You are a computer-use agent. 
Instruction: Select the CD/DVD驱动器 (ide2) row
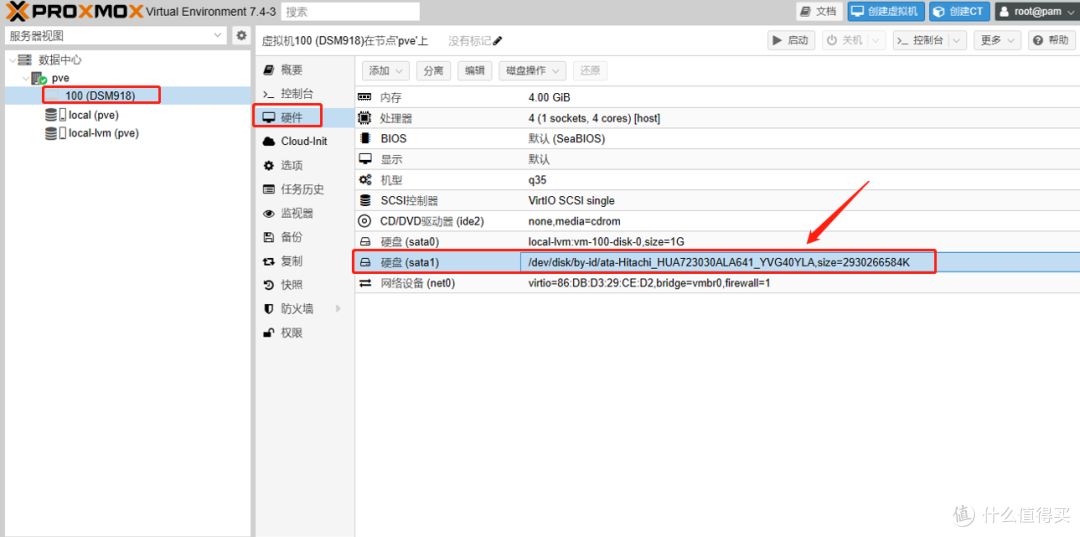coord(717,221)
